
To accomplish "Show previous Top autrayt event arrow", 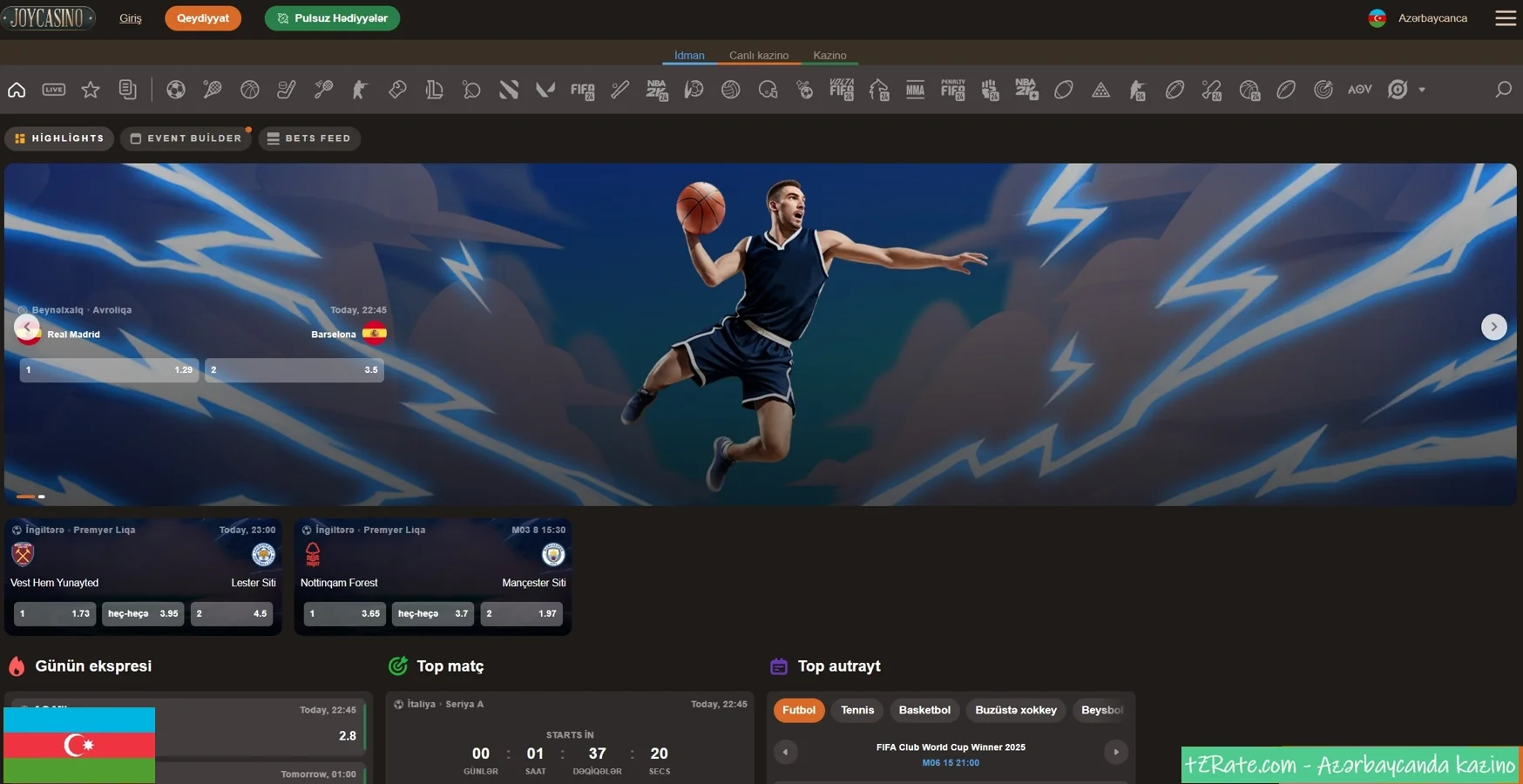I will (785, 752).
